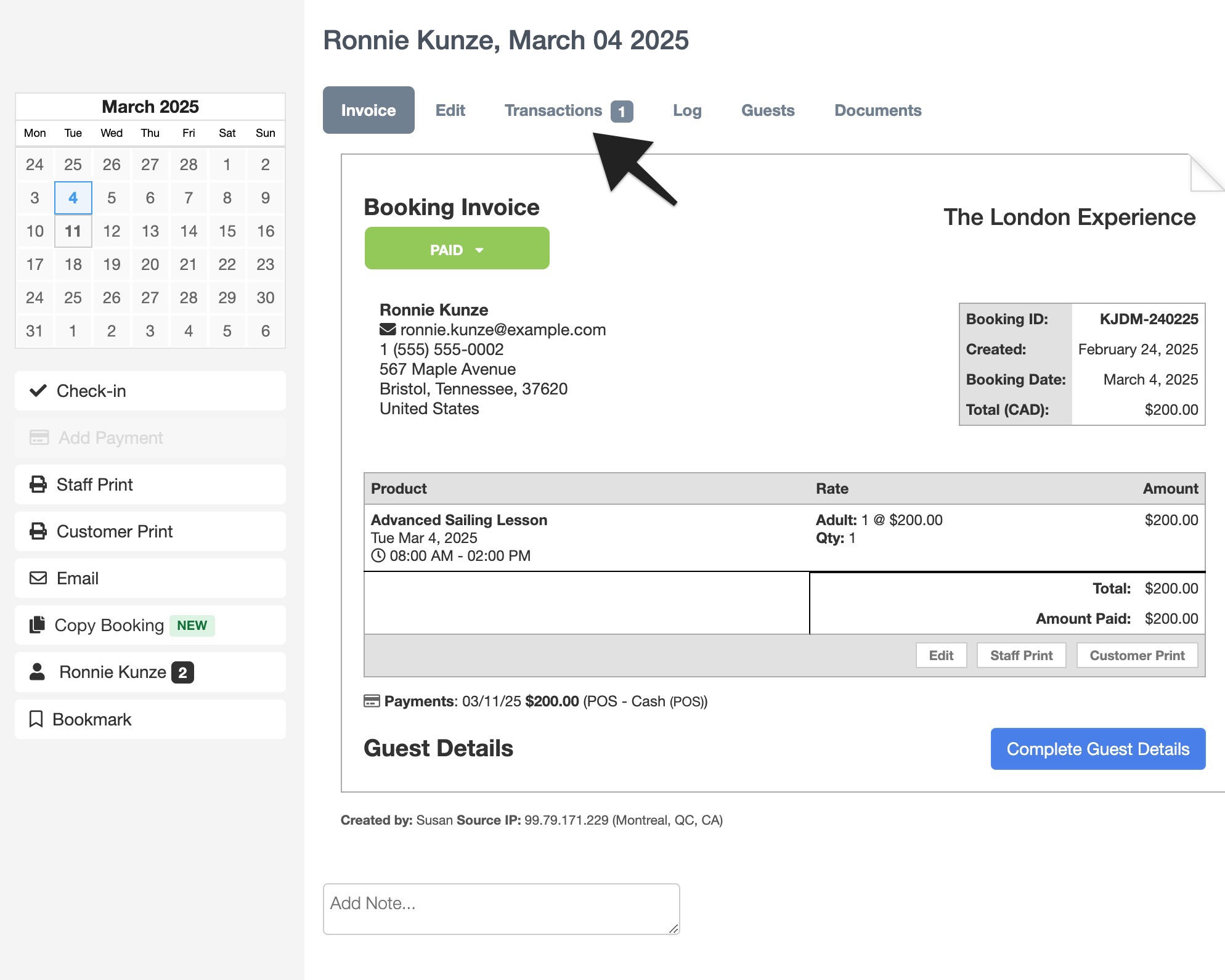This screenshot has height=980, width=1225.
Task: Click the Add Note text field
Action: [x=502, y=909]
